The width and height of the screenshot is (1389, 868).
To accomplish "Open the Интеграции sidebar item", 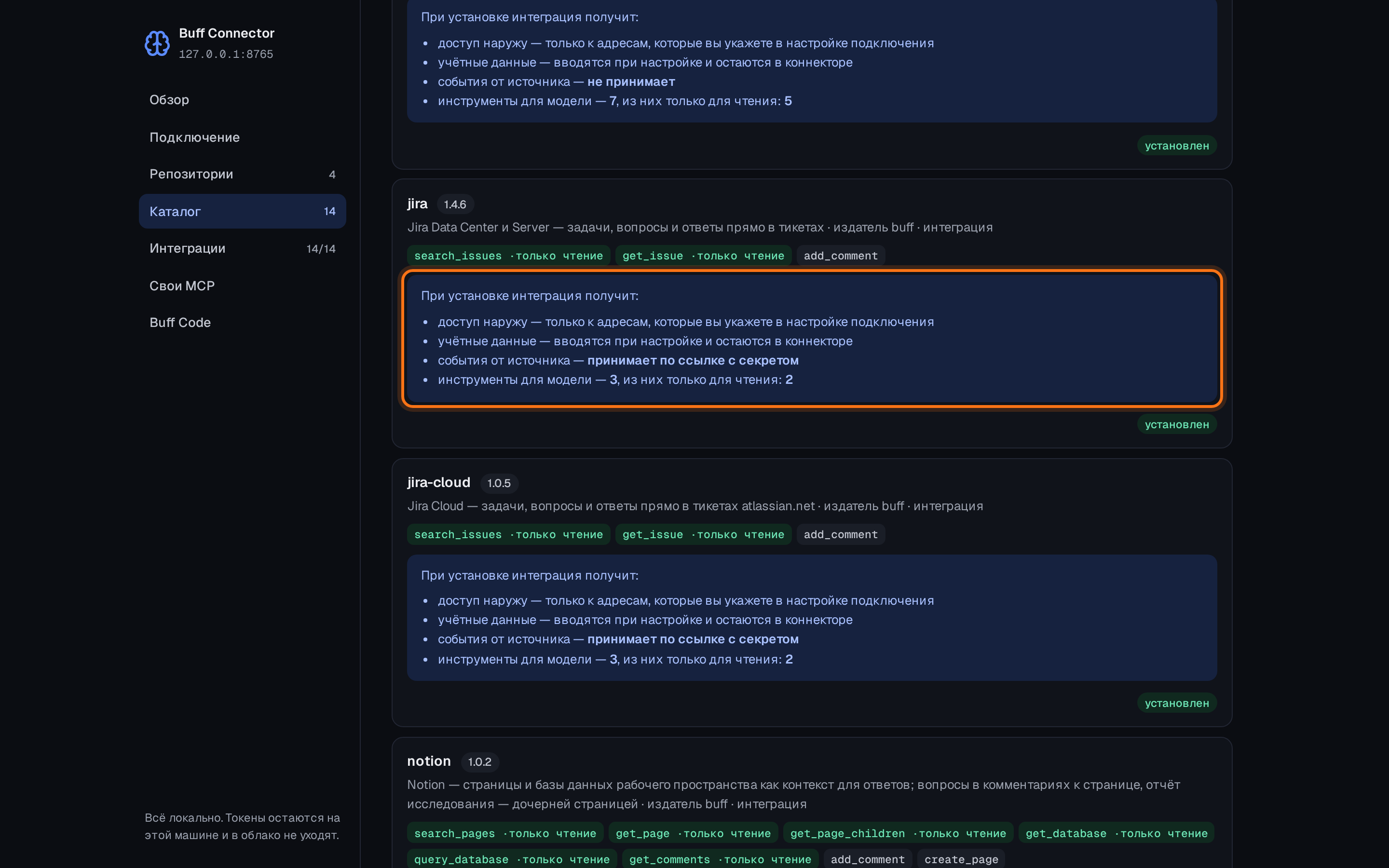I will [242, 248].
